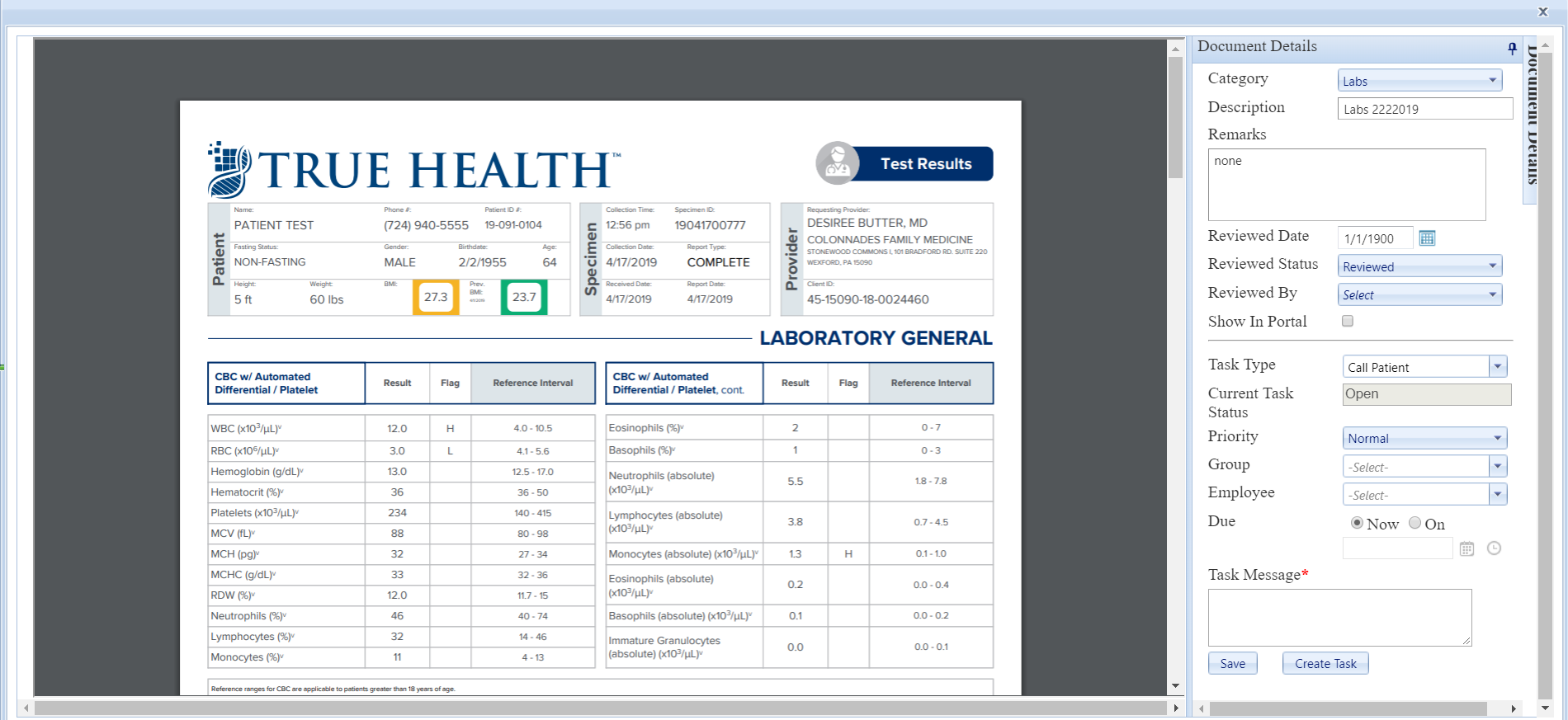Open the Due time clock icon

click(1494, 548)
